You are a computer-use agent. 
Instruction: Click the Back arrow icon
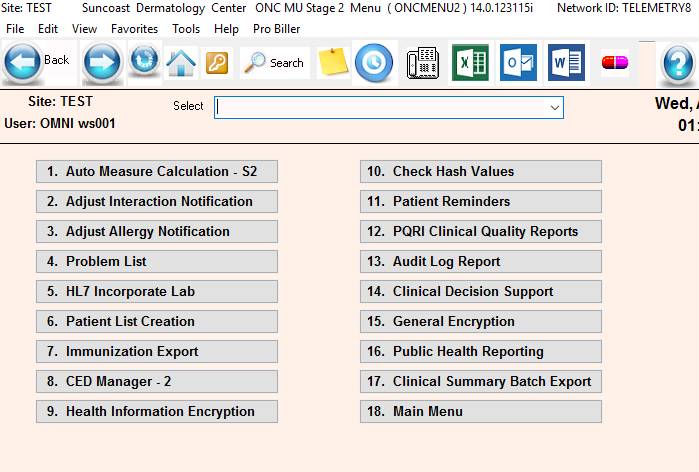[x=22, y=62]
